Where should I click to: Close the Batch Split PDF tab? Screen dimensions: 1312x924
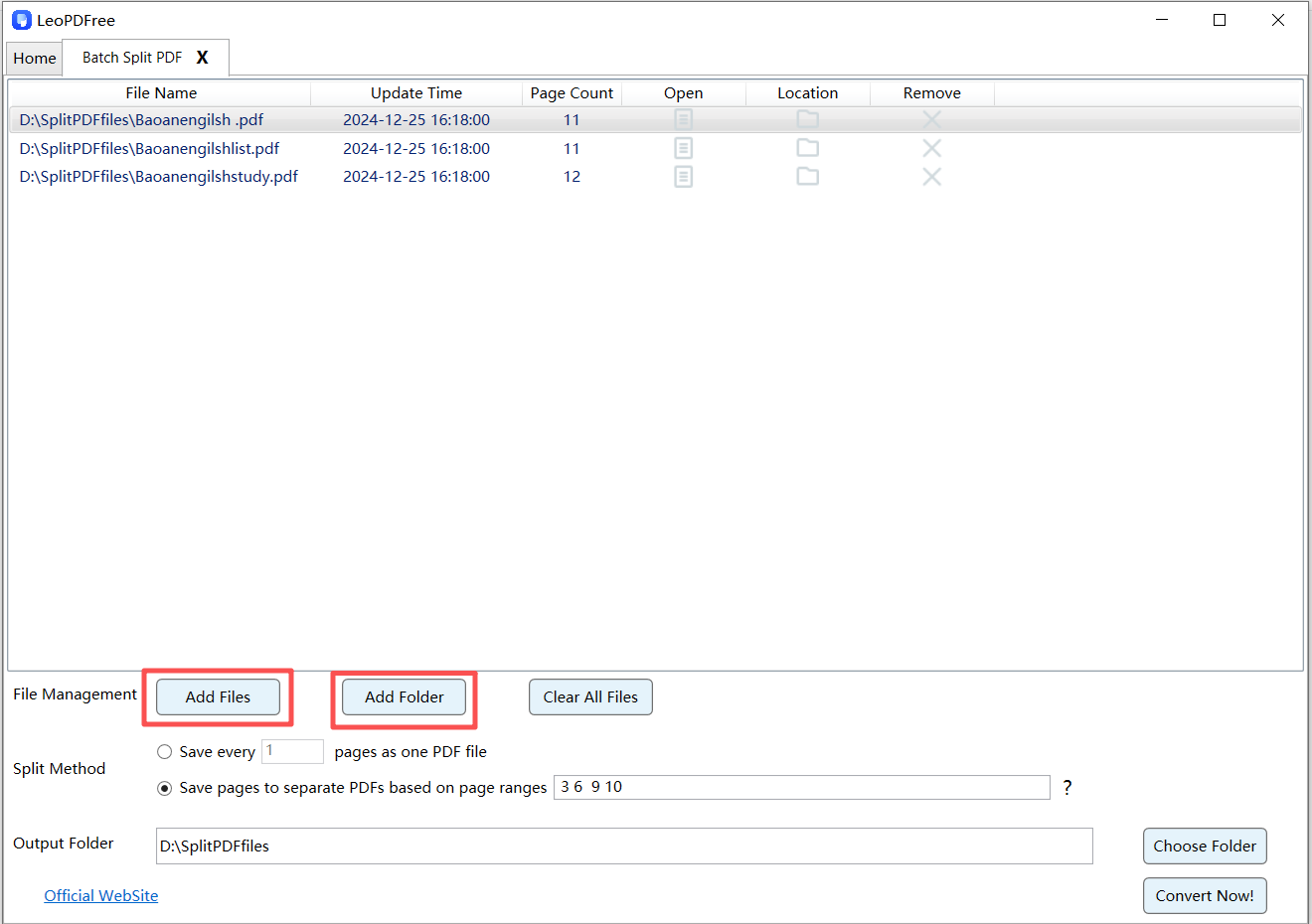[x=202, y=58]
